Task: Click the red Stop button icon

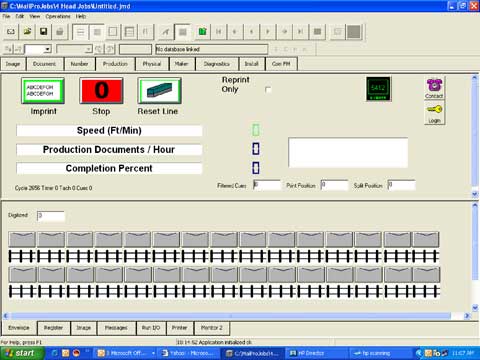Action: [x=101, y=91]
